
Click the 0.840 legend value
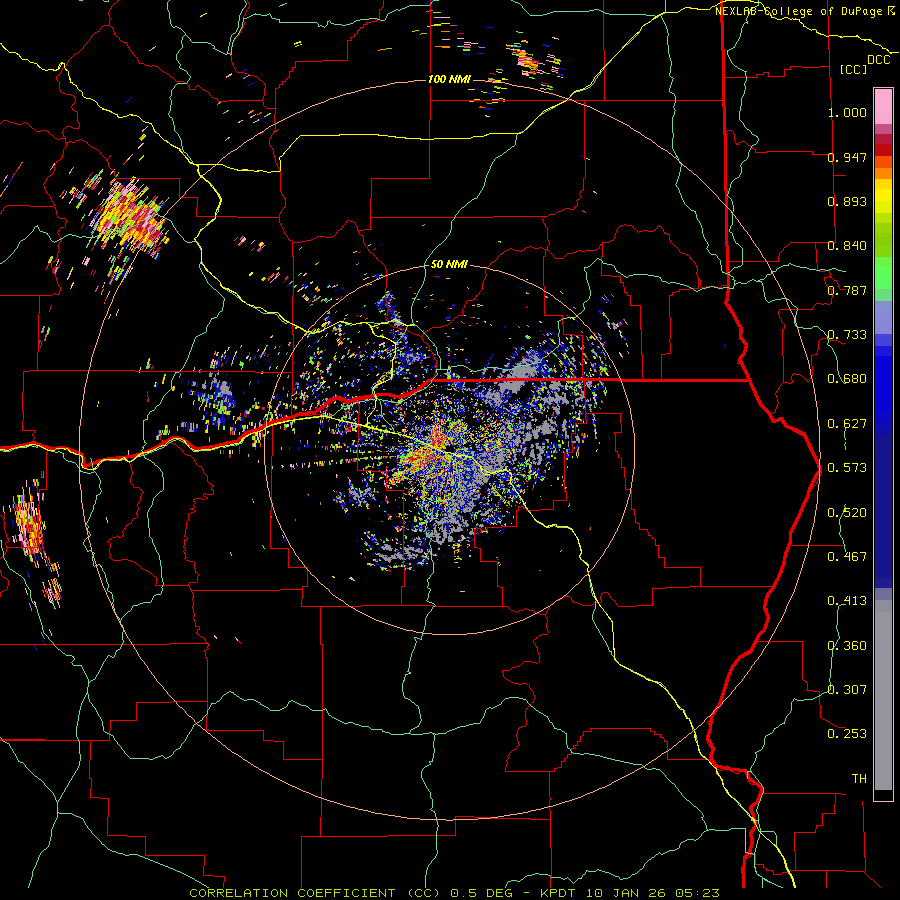(847, 246)
